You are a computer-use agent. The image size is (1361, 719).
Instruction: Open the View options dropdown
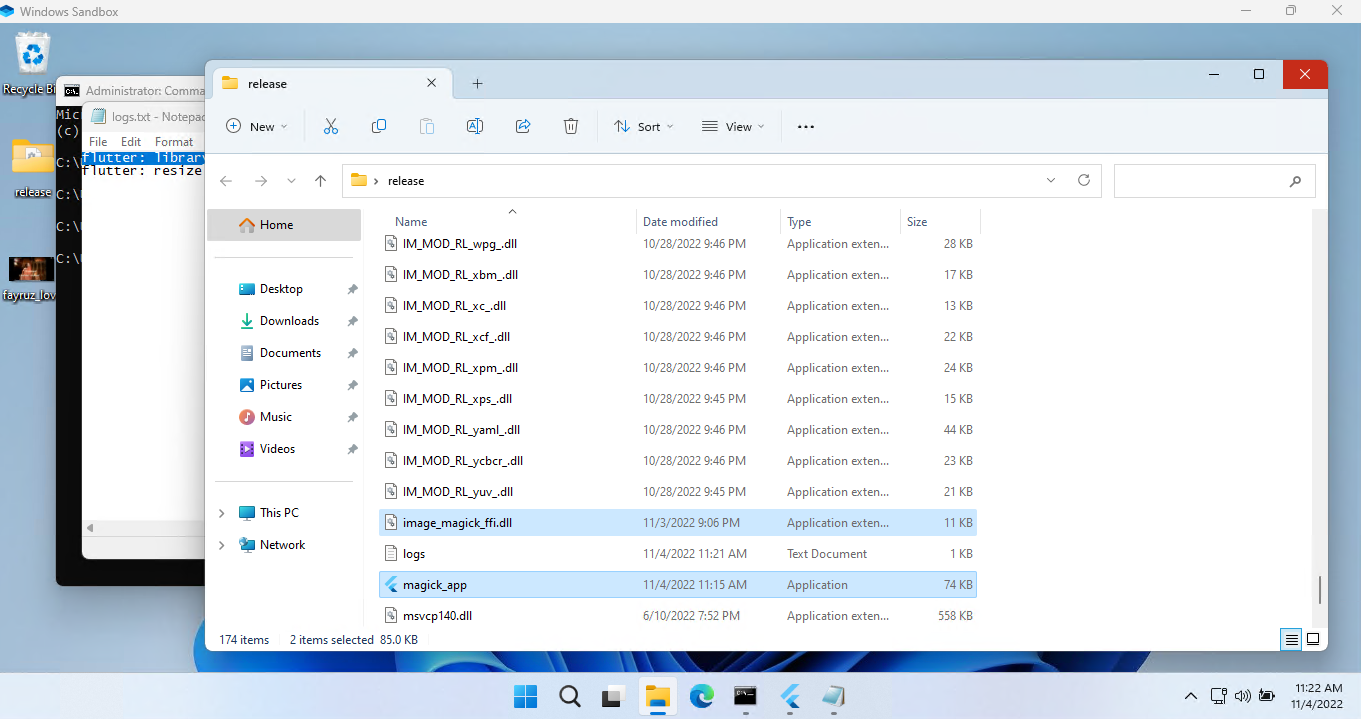click(733, 126)
